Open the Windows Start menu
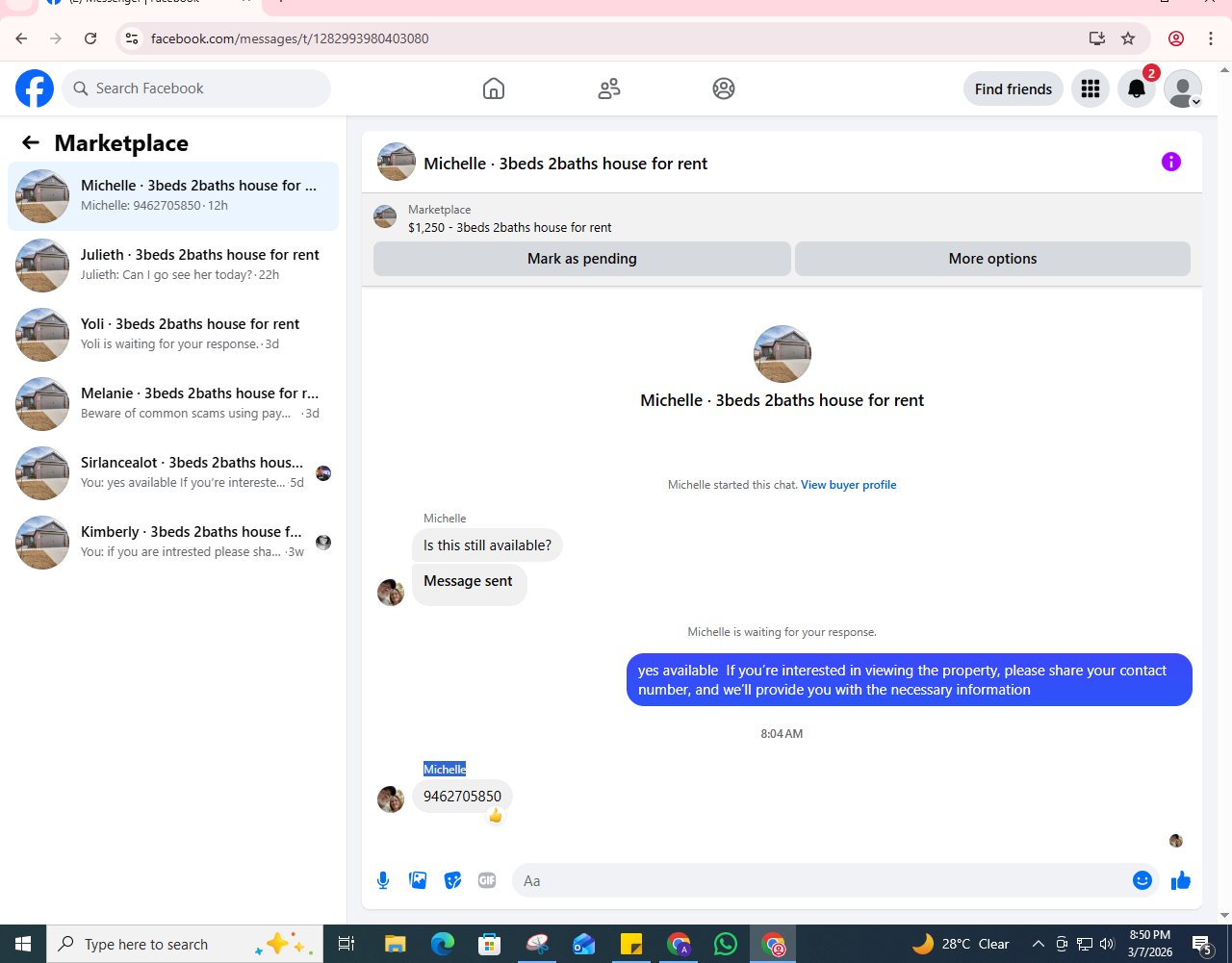This screenshot has width=1232, height=963. [23, 944]
